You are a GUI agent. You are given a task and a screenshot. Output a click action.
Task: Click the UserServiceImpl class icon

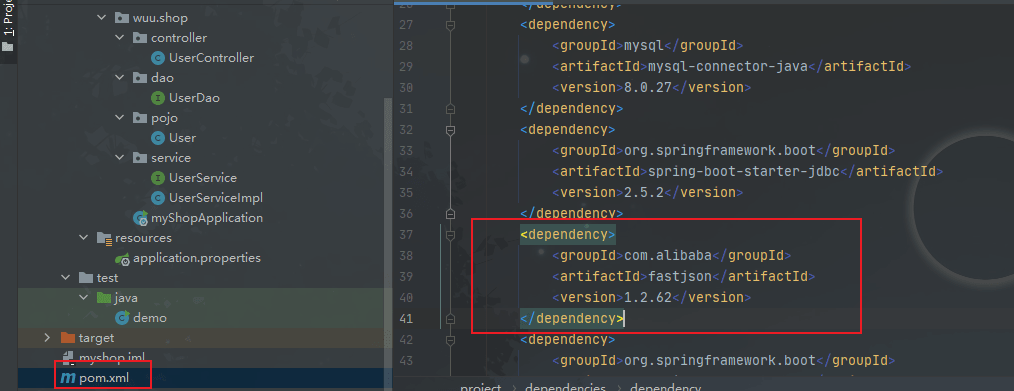[x=157, y=198]
